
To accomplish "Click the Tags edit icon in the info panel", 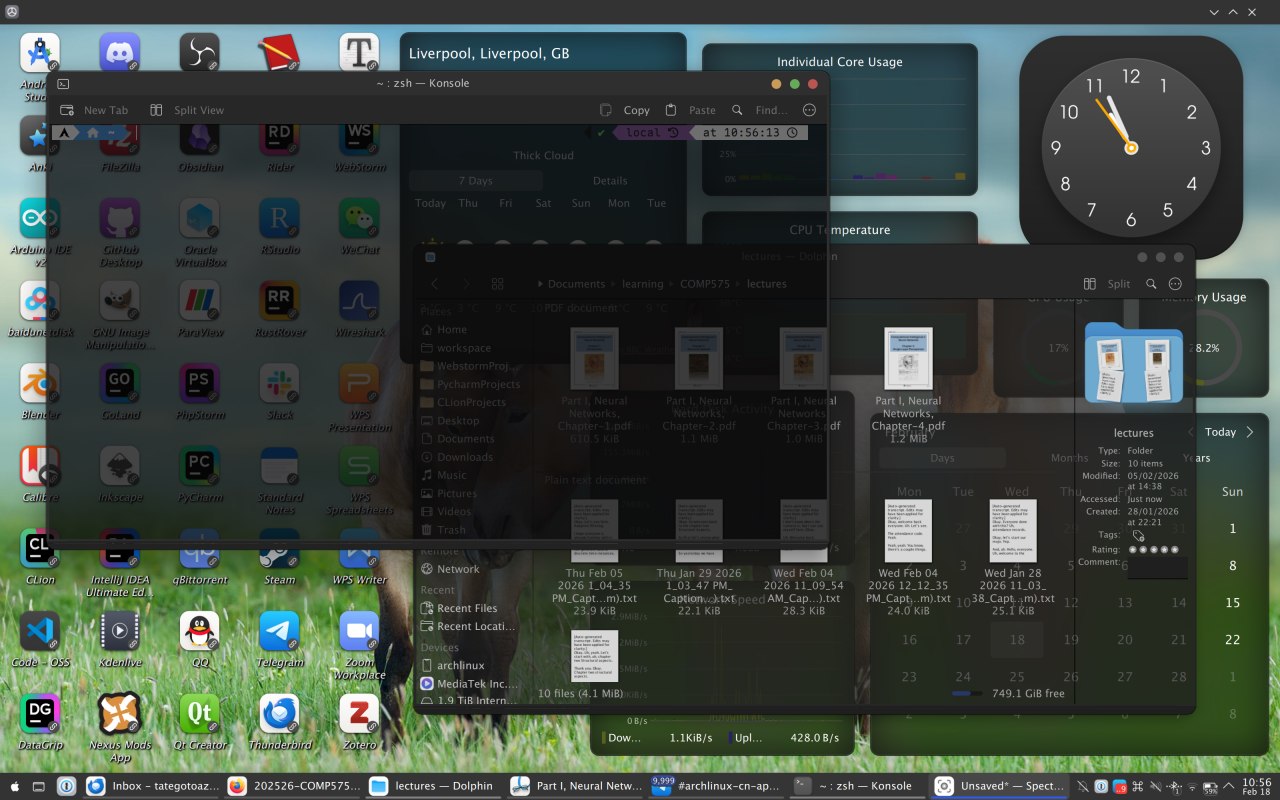I will point(1138,535).
